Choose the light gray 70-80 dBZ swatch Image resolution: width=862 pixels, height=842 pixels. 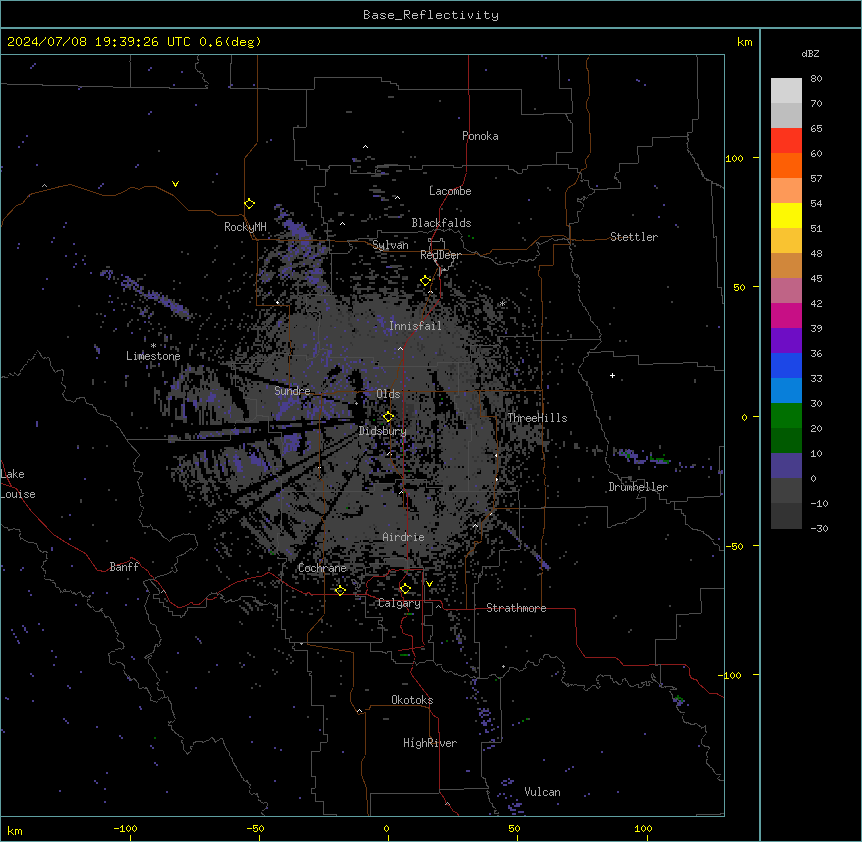(x=786, y=91)
